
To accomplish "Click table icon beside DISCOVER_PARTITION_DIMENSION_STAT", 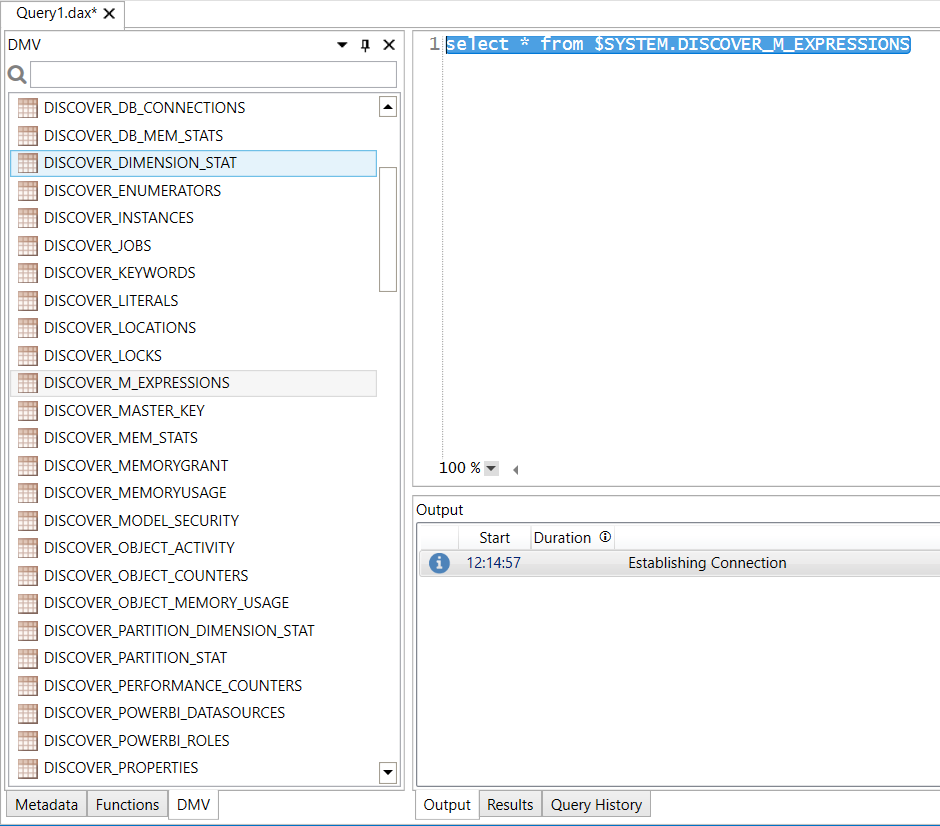I will click(x=28, y=631).
